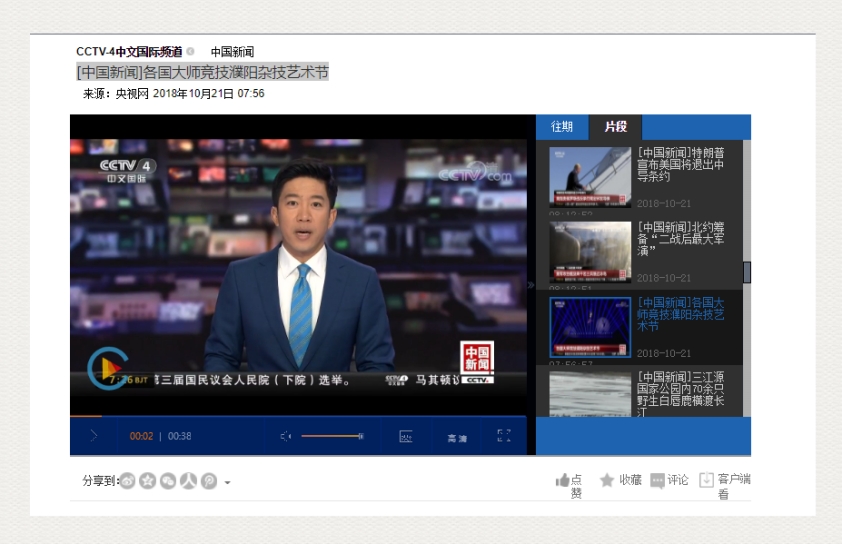This screenshot has width=842, height=544.
Task: Mute the video with the speaker icon
Action: 286,436
